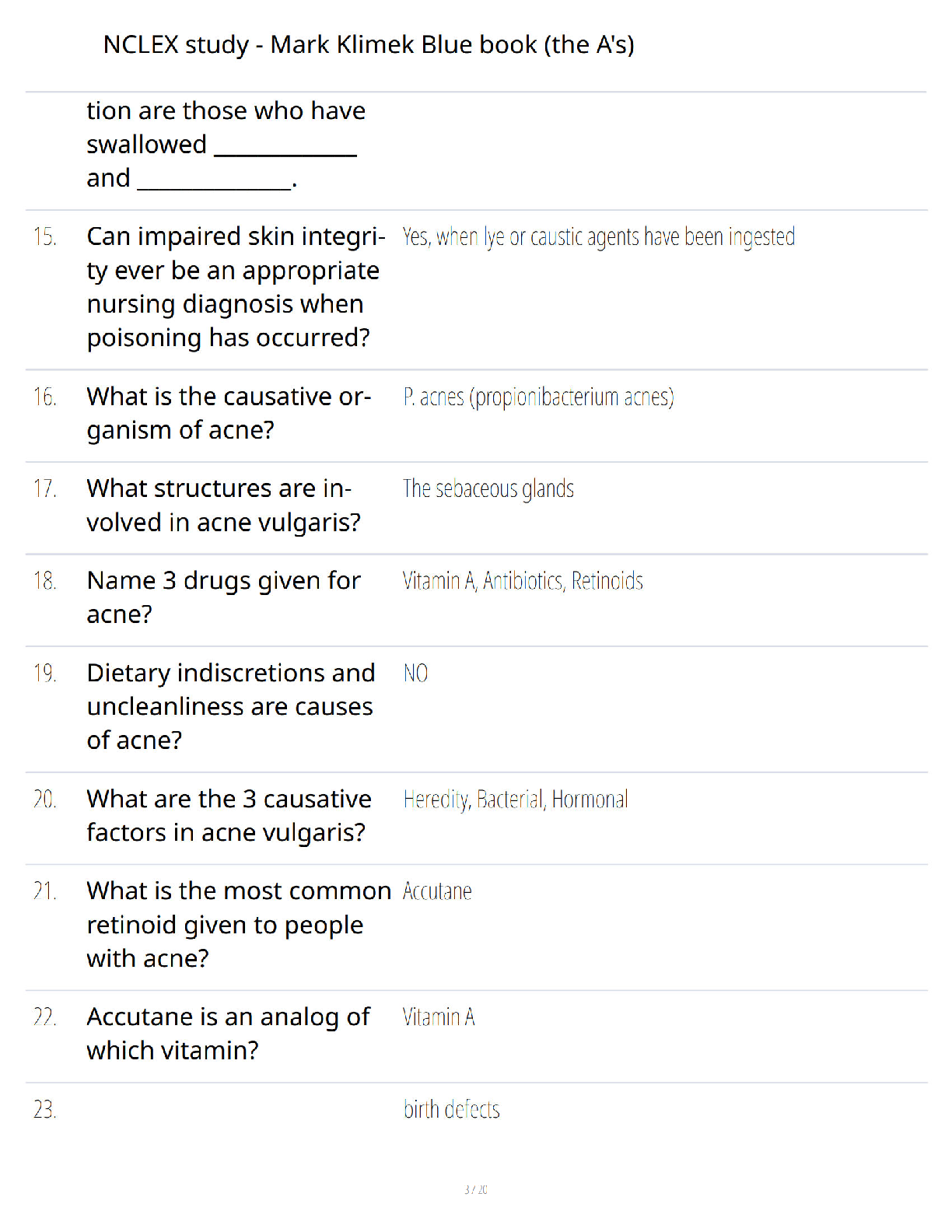Click the answer Accutane
The height and width of the screenshot is (1232, 952).
(437, 891)
